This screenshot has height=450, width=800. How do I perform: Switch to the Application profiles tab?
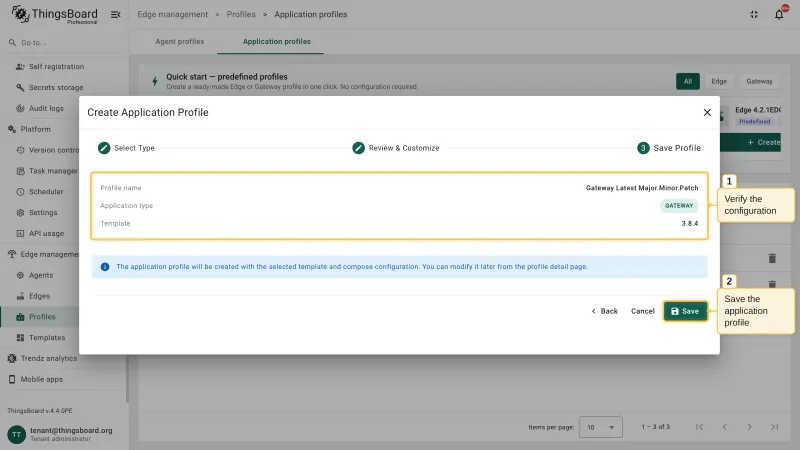point(277,42)
